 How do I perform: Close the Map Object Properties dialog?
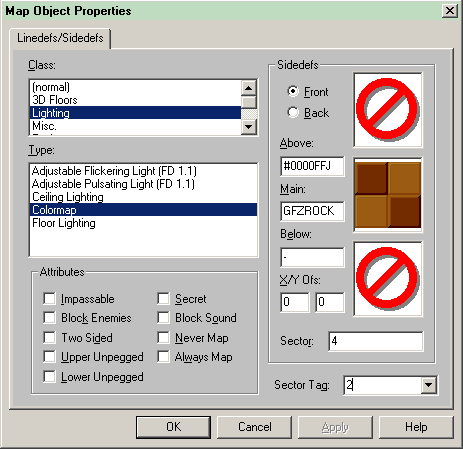click(x=450, y=11)
